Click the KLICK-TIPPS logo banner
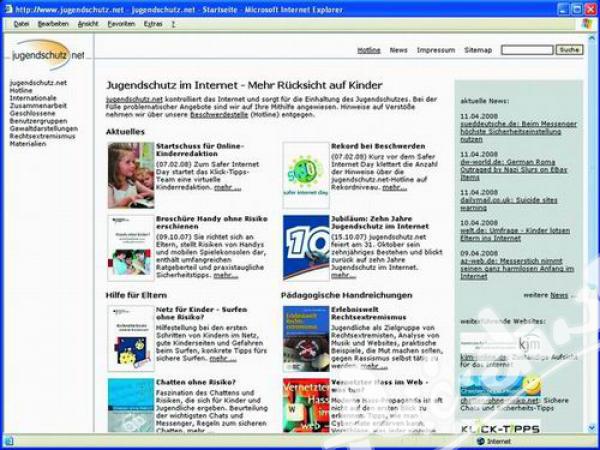The image size is (600, 450). [x=501, y=427]
